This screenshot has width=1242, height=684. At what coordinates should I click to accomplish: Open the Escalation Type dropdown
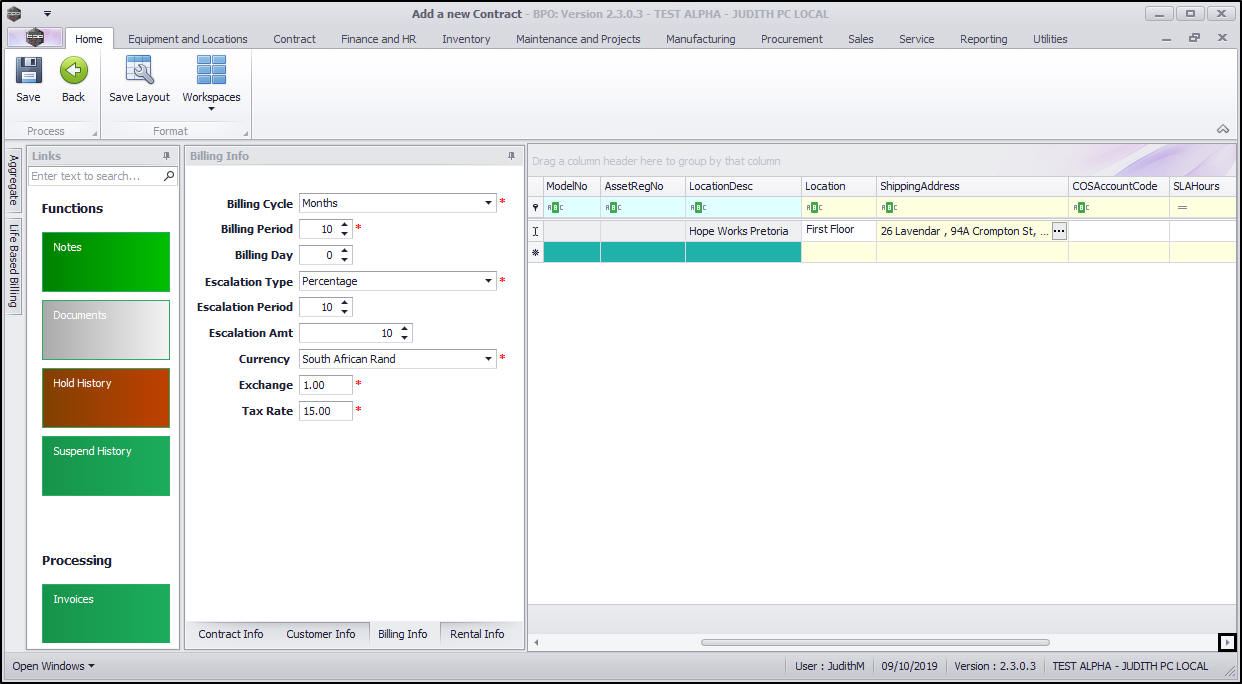pos(489,281)
